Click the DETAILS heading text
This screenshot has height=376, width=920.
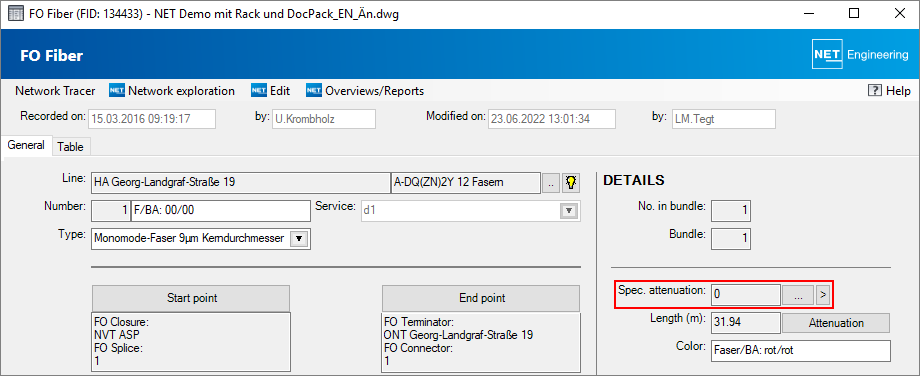pyautogui.click(x=634, y=181)
